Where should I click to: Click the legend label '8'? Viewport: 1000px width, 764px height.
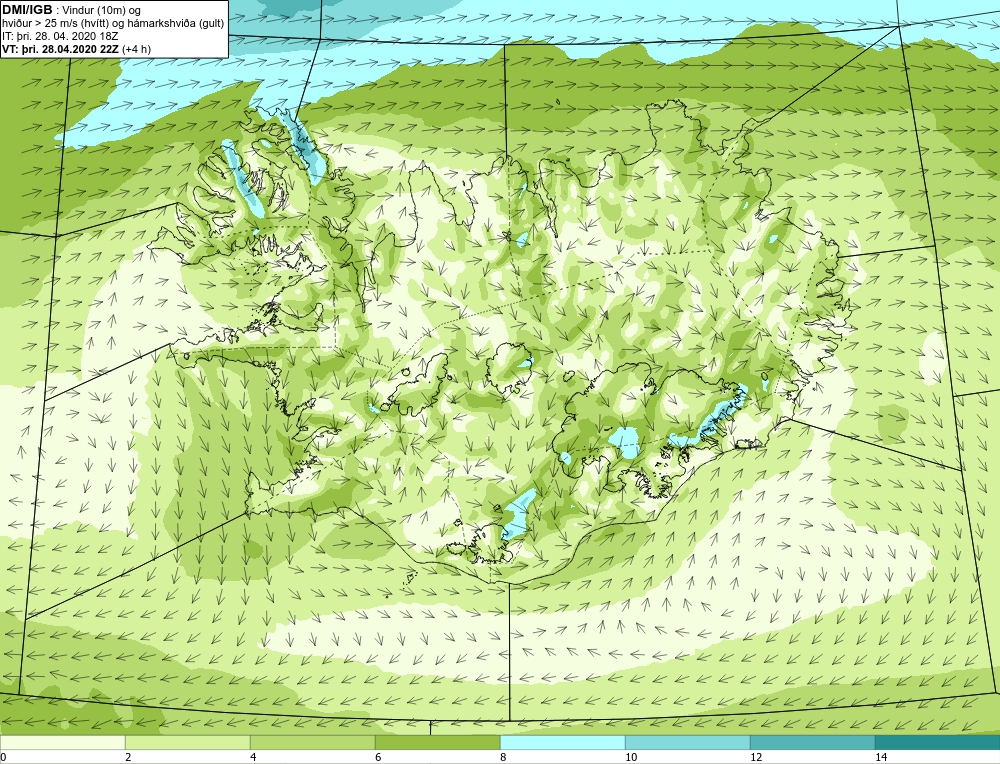503,757
